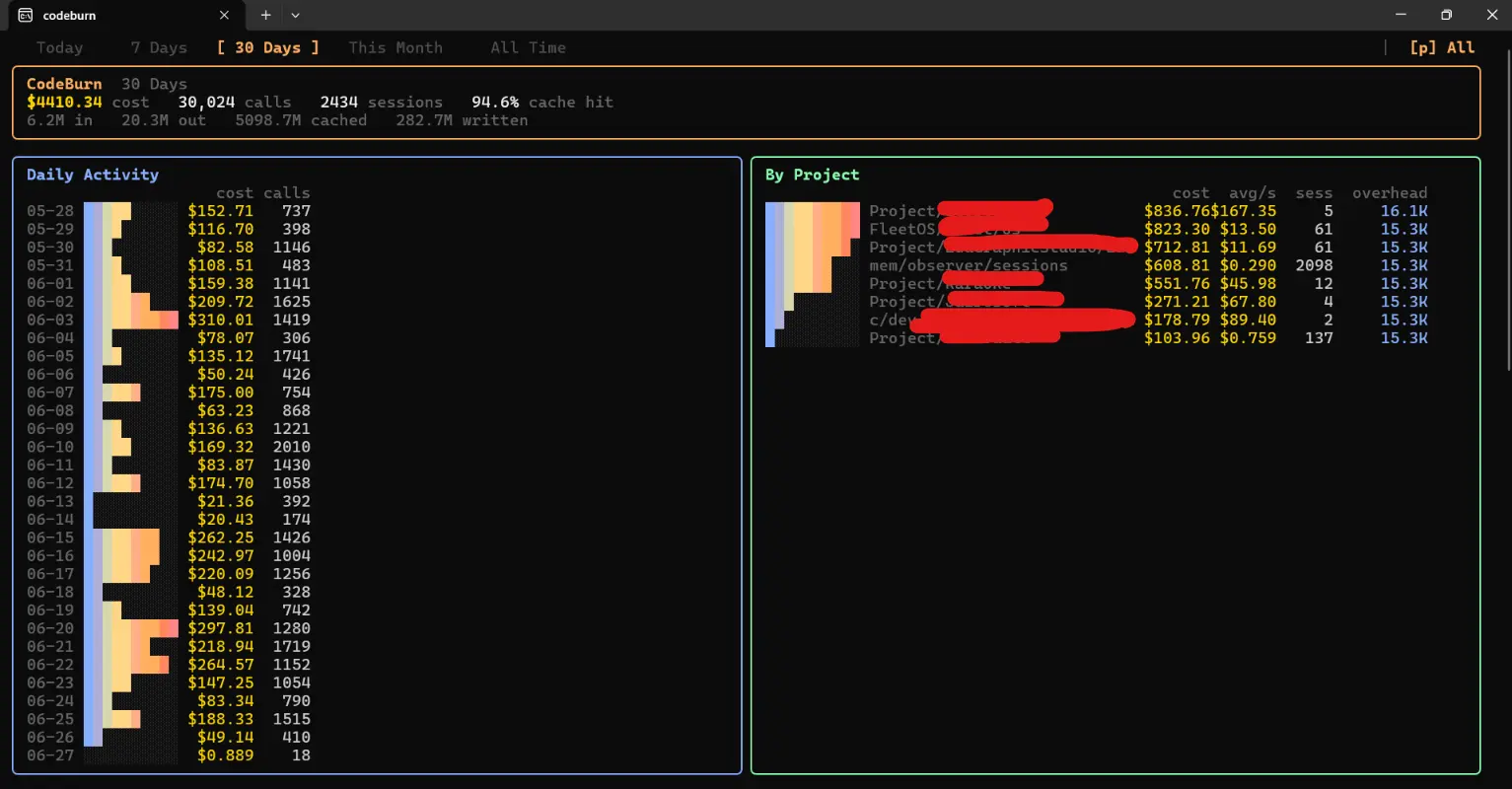
Task: Click the $0.290 avg/s value
Action: click(1248, 265)
